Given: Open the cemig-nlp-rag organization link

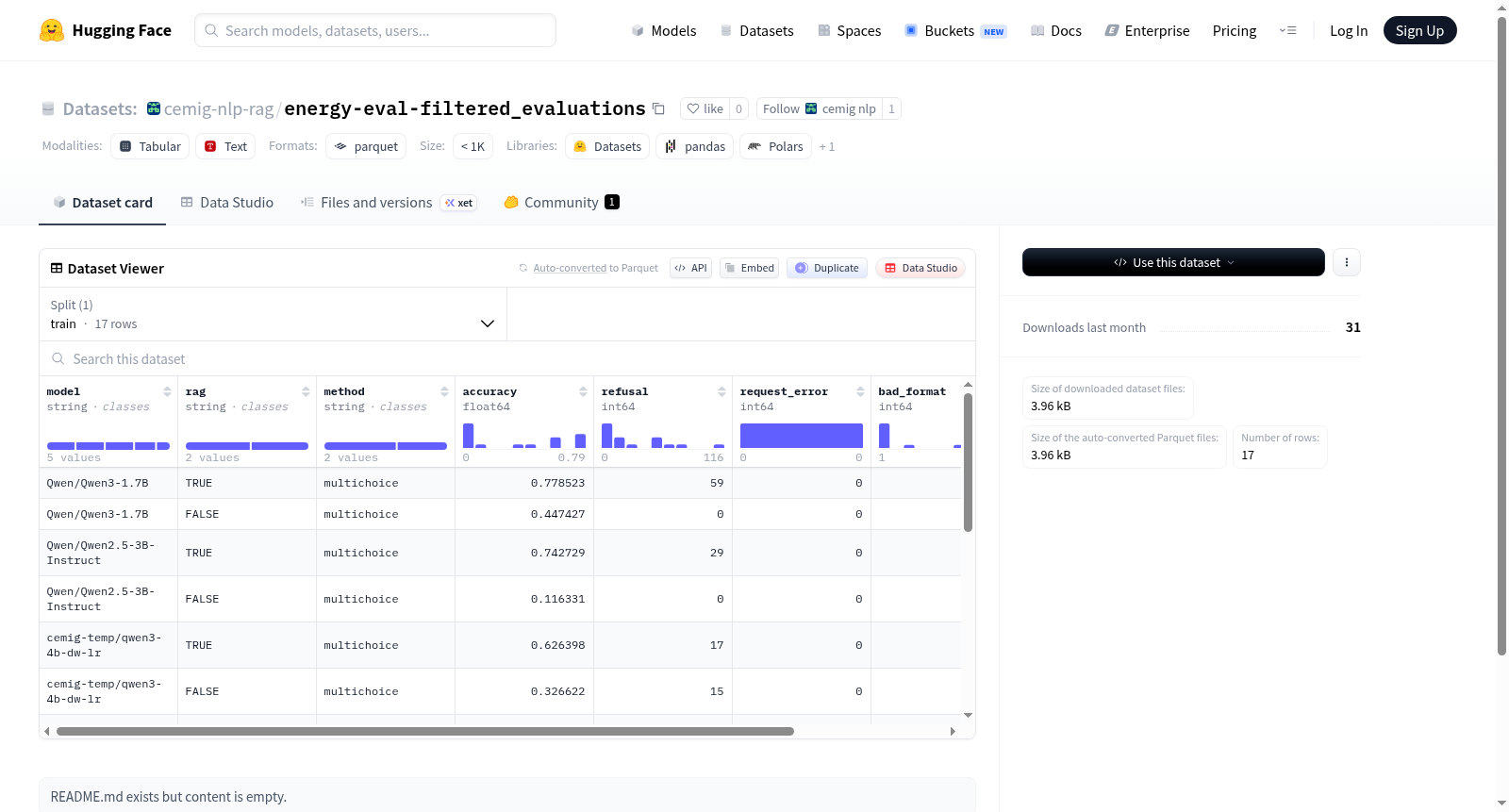Looking at the screenshot, I should pyautogui.click(x=219, y=109).
